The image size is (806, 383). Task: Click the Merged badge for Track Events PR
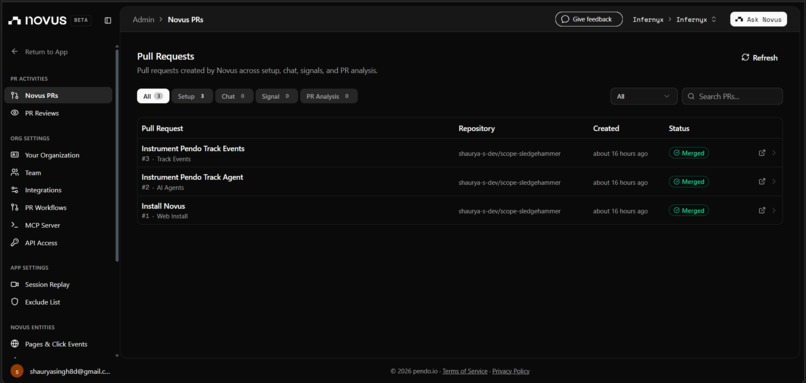pos(689,153)
